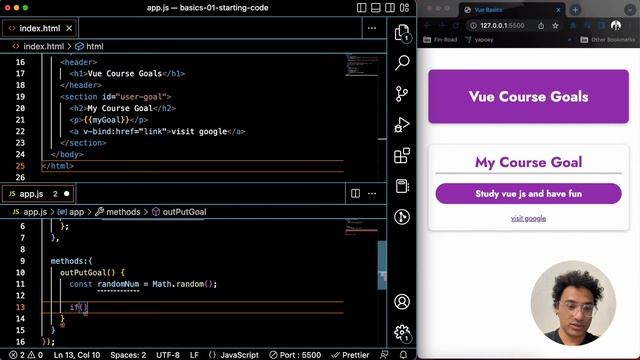Open the browser profile avatar

point(616,25)
